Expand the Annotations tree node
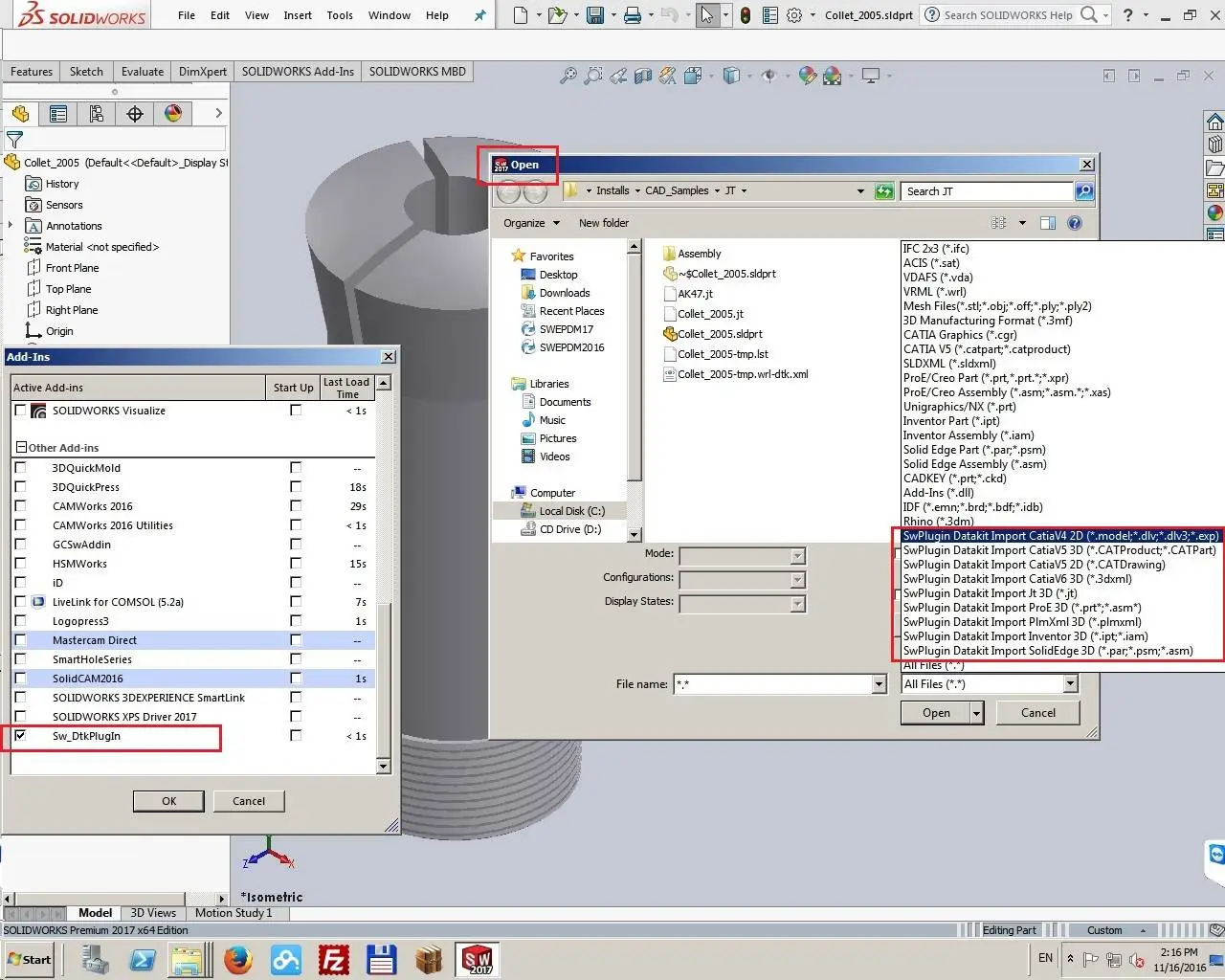This screenshot has width=1225, height=980. pyautogui.click(x=11, y=226)
